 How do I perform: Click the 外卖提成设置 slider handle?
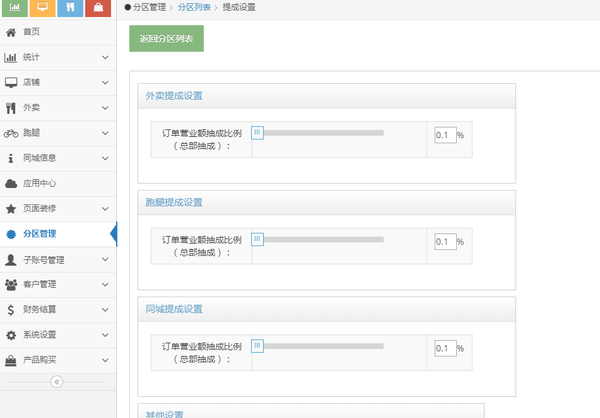click(257, 132)
